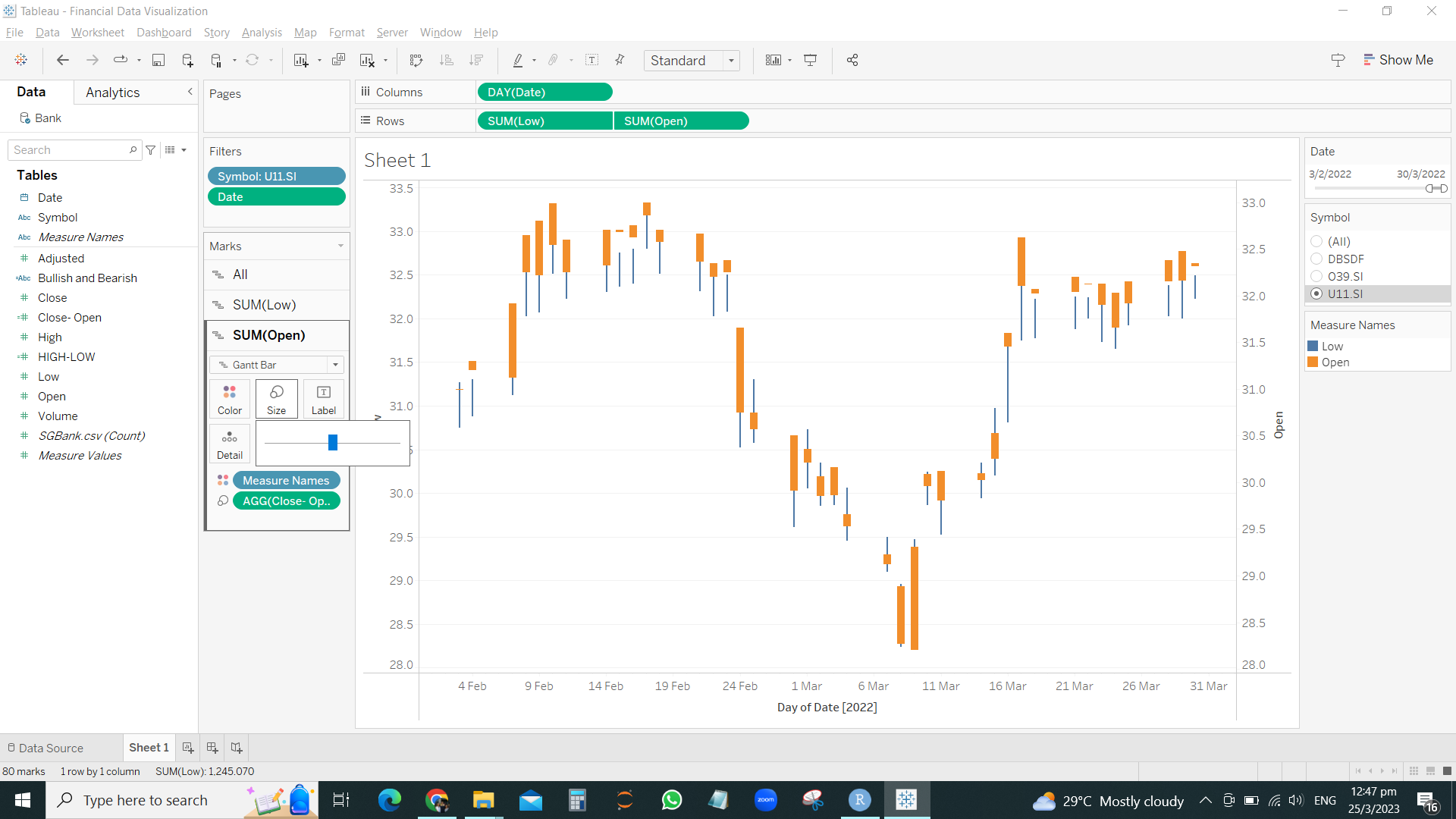The image size is (1456, 819).
Task: Click the Swap Rows and Columns icon
Action: click(416, 60)
